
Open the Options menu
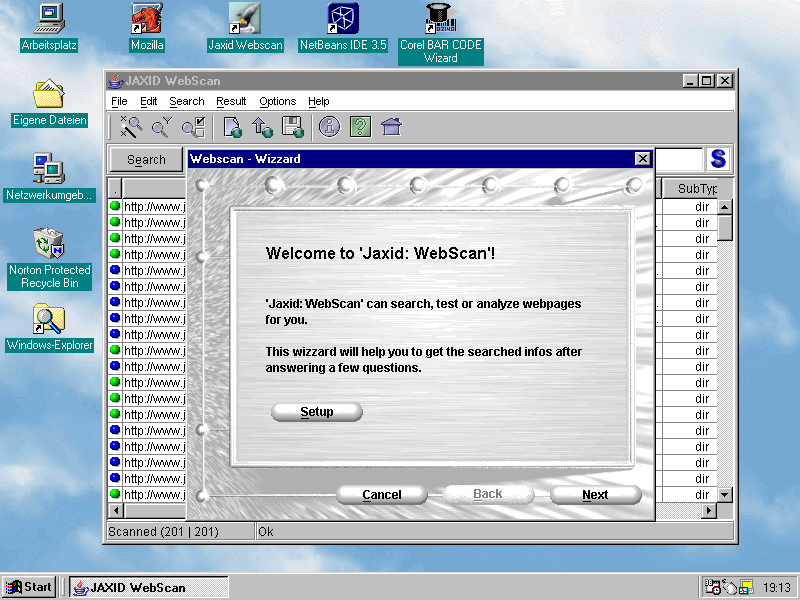point(278,102)
